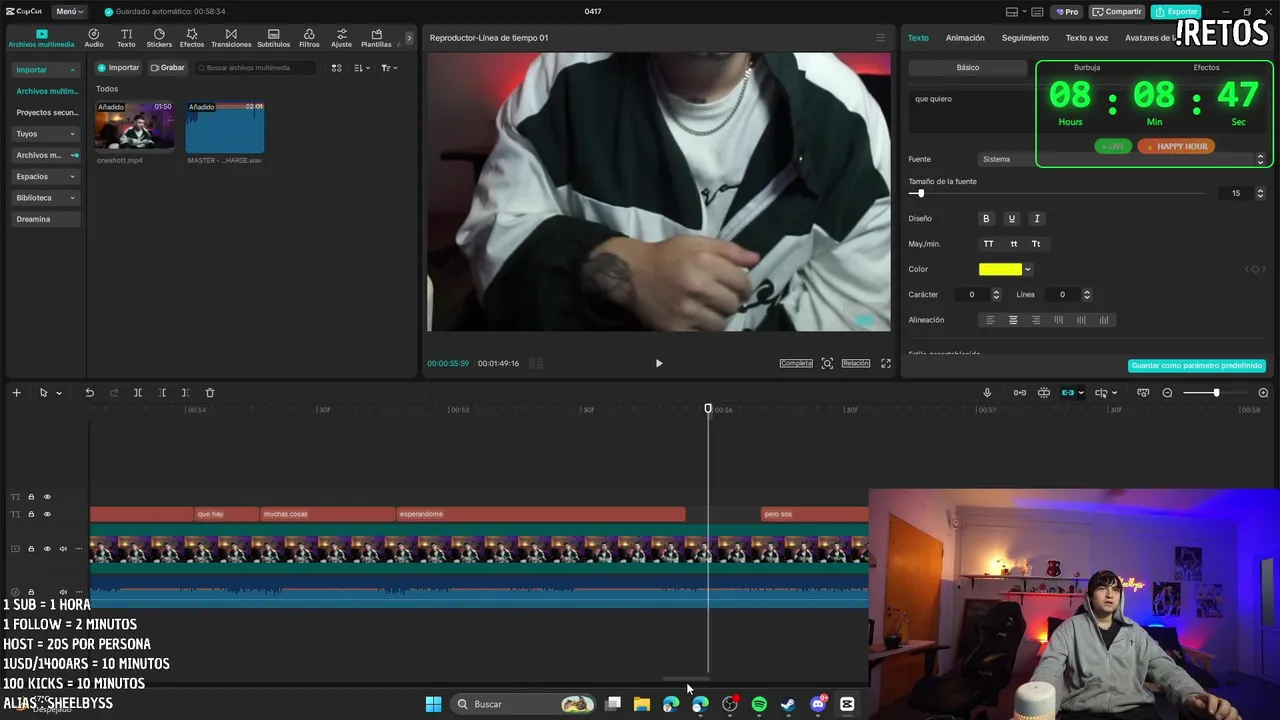The image size is (1280, 720).
Task: Switch to the Animación tab
Action: (x=965, y=38)
